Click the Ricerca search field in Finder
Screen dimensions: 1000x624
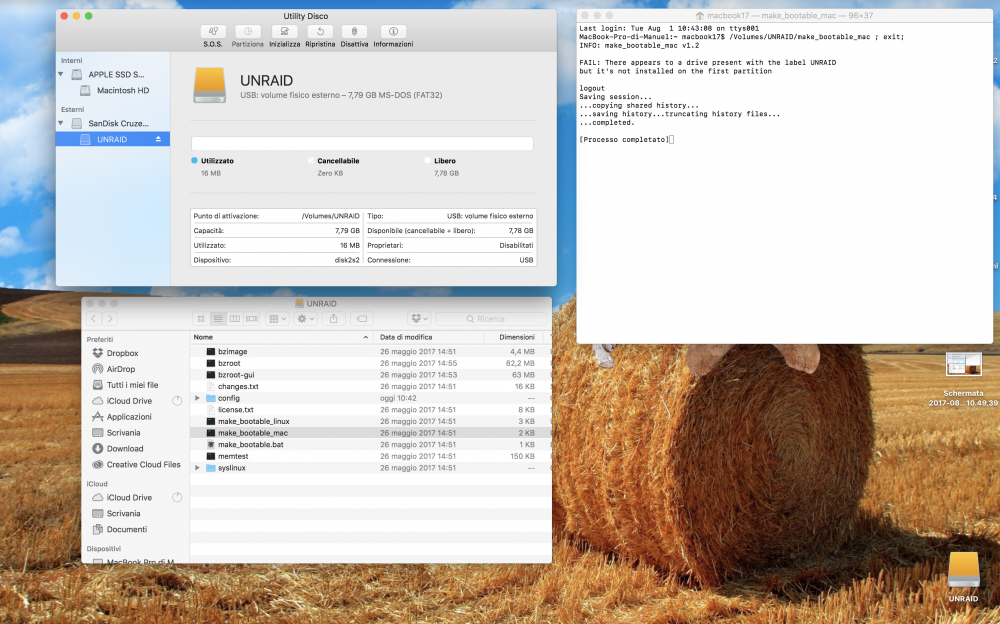click(x=491, y=318)
